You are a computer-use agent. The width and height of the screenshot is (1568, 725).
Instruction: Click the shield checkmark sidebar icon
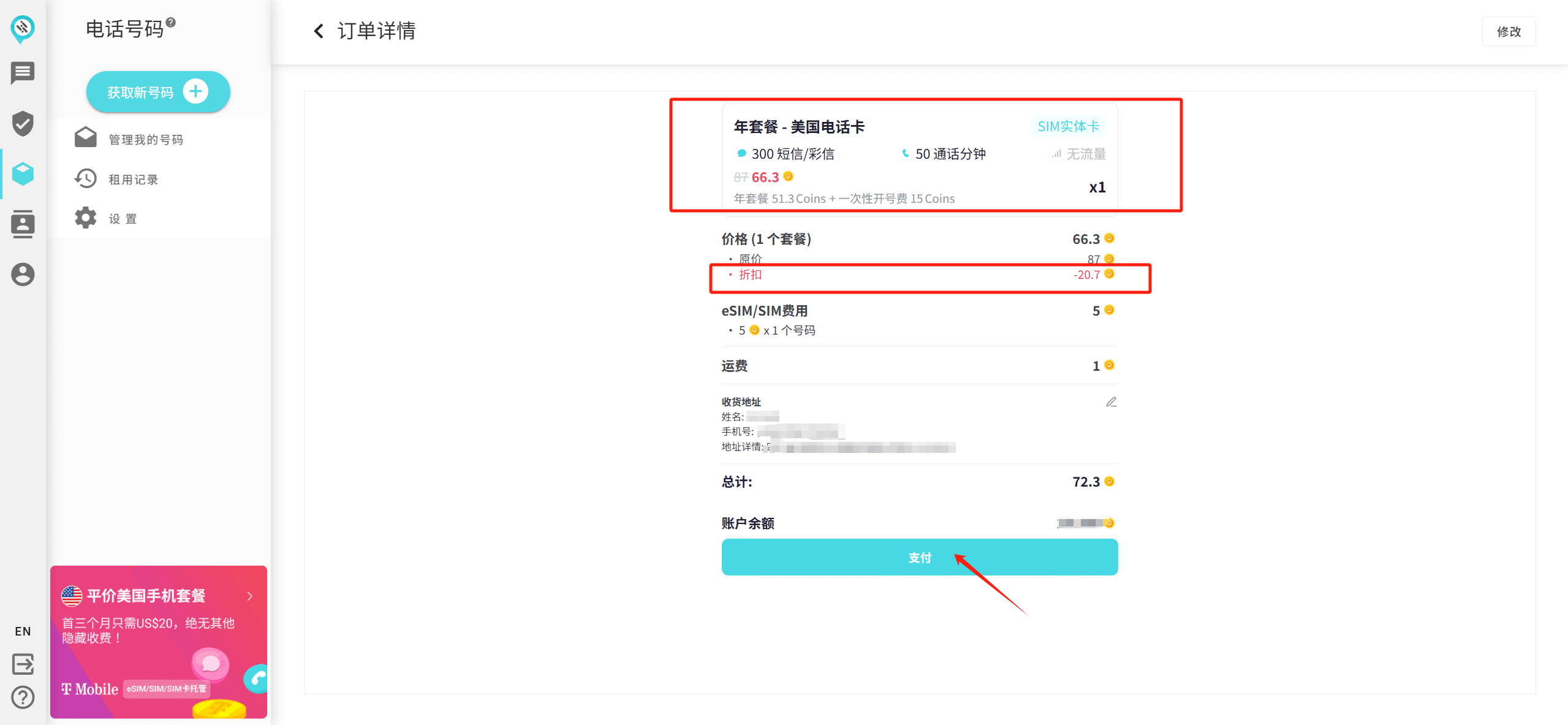coord(23,123)
